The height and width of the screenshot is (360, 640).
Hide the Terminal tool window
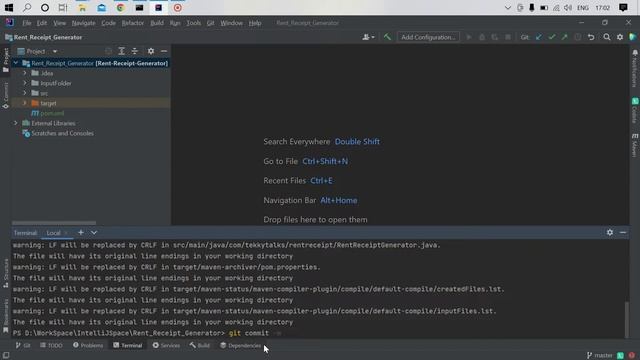(623, 232)
